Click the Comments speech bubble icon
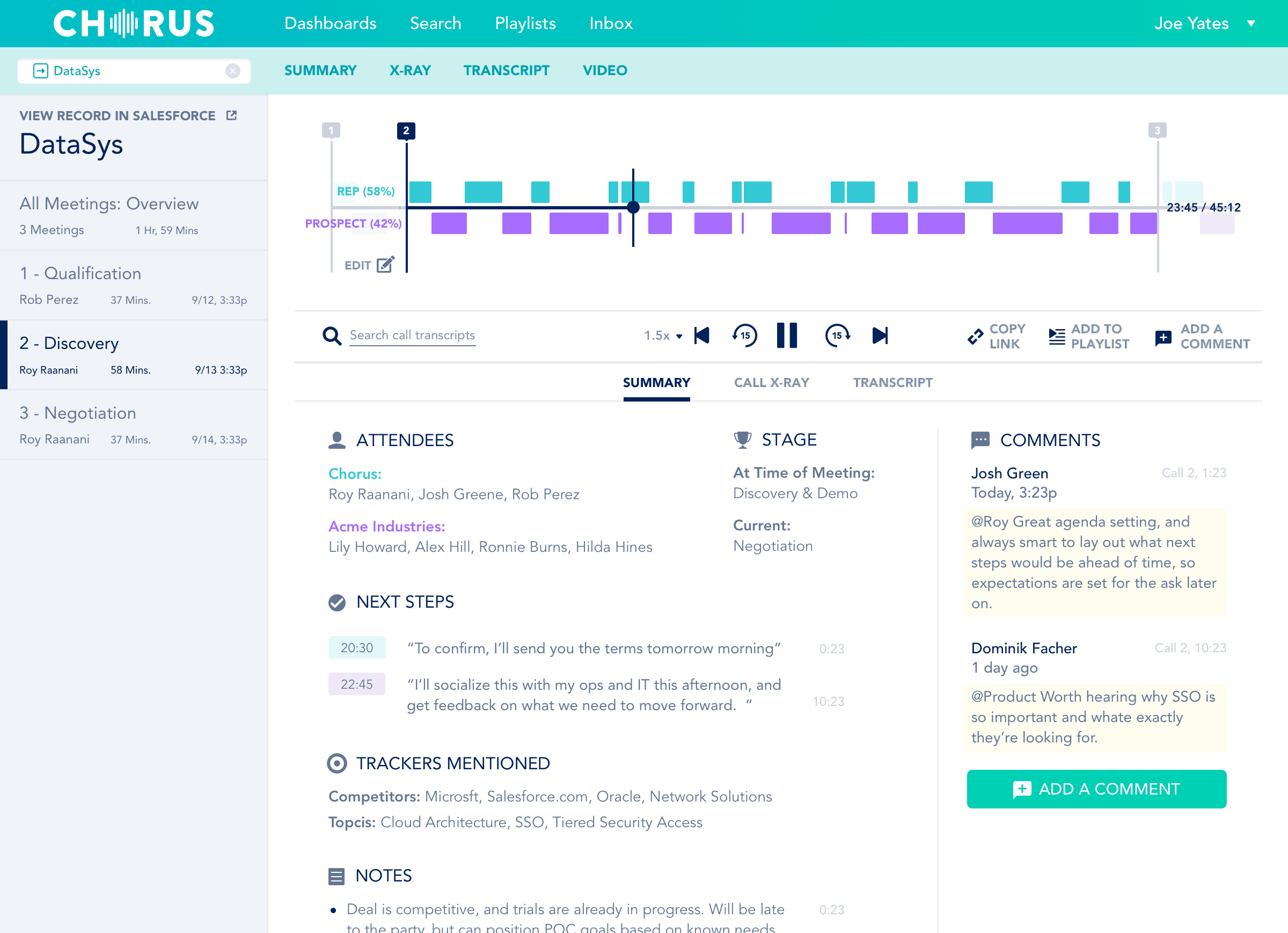Screen dimensions: 1288x933 (980, 440)
